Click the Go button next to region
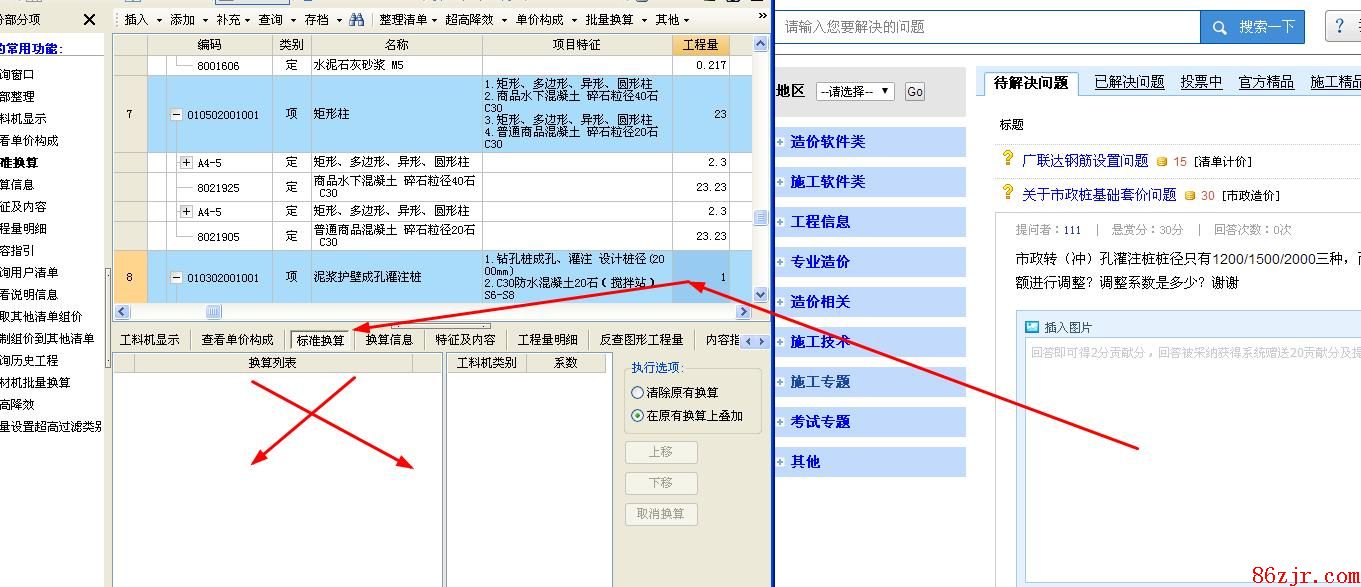1361x587 pixels. (x=914, y=92)
